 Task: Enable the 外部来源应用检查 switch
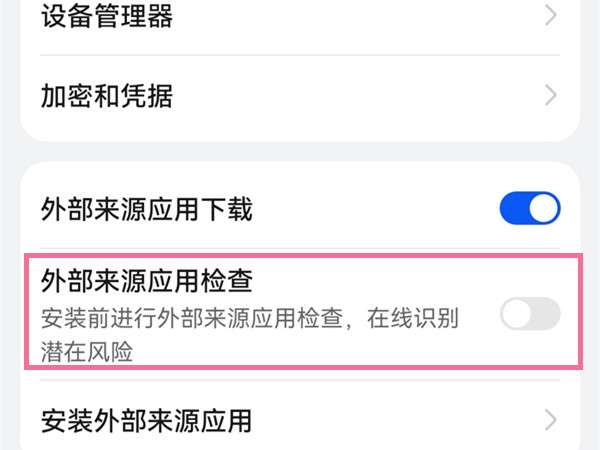click(529, 314)
